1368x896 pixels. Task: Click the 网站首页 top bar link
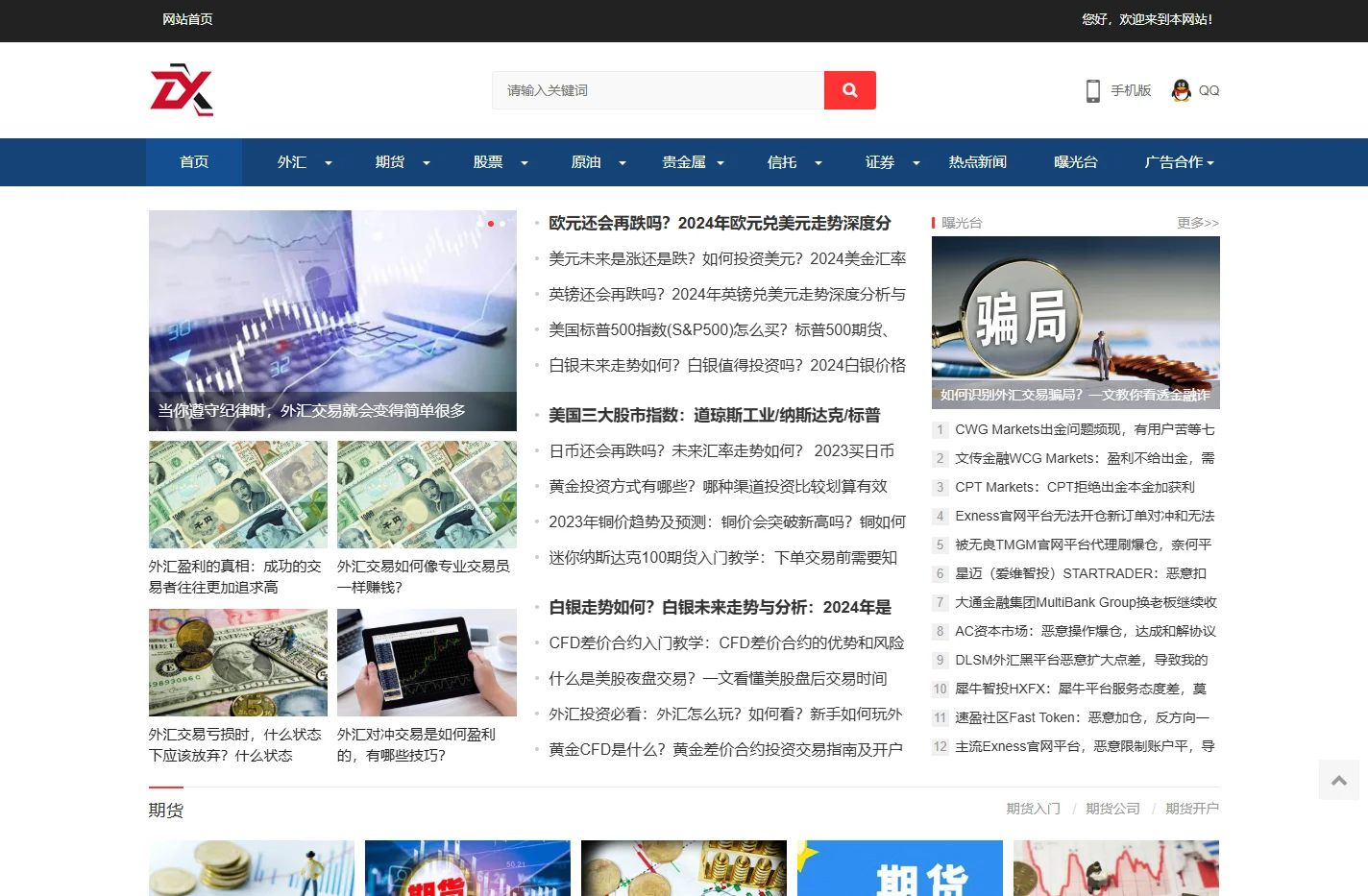(187, 19)
